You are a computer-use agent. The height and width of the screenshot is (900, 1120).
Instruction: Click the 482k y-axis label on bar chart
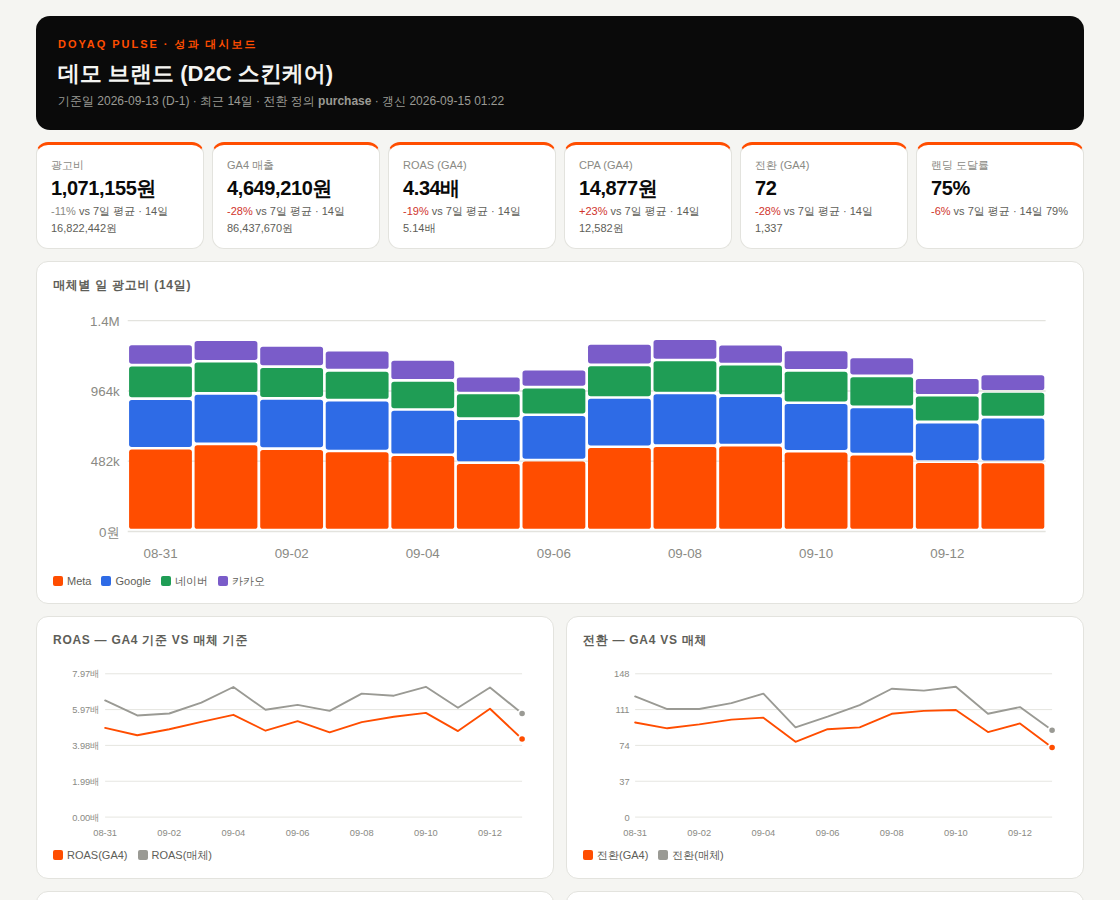[105, 461]
